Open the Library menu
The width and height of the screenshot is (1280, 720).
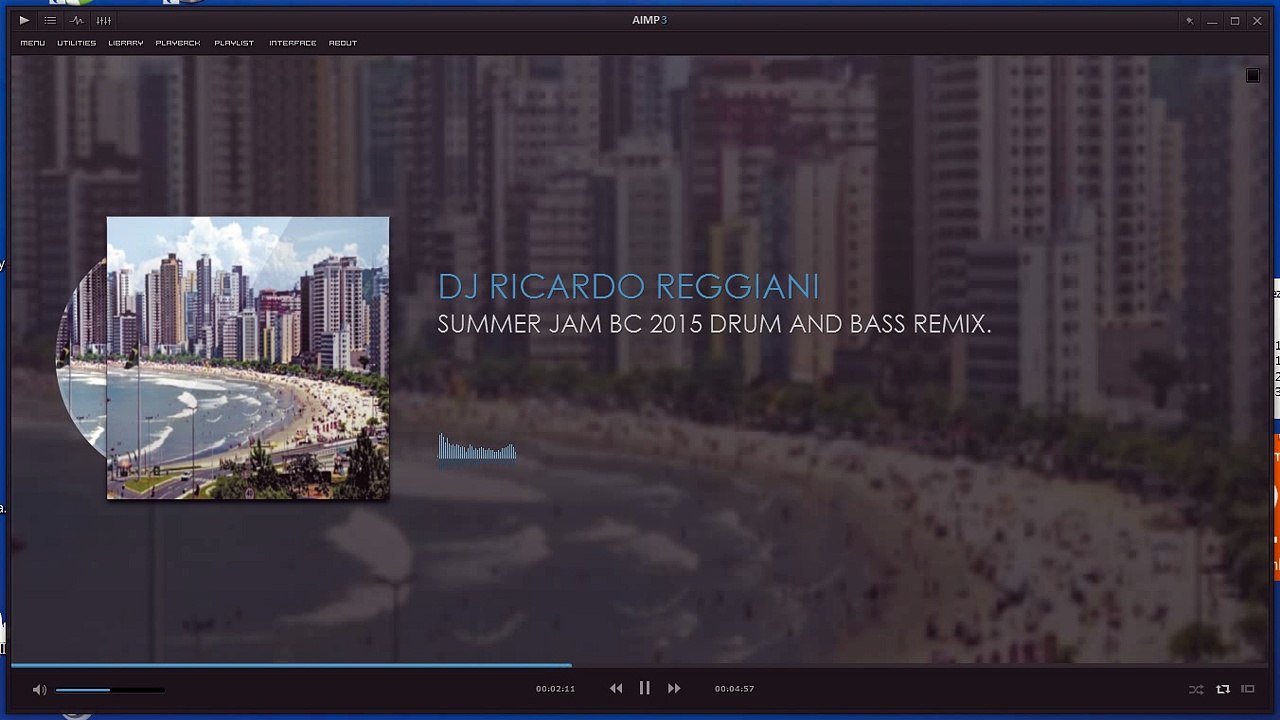(126, 43)
